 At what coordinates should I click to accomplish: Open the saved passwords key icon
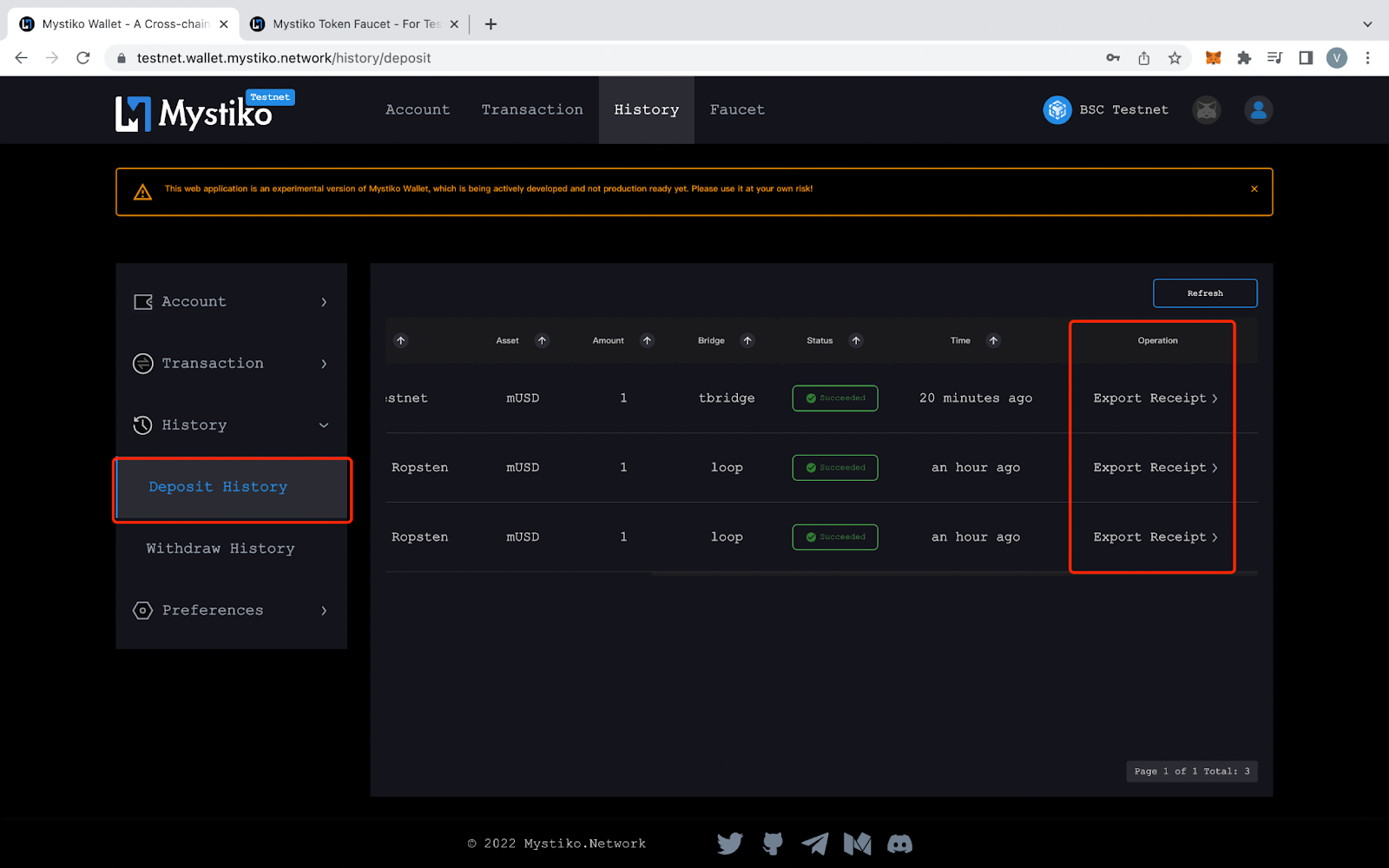1113,58
